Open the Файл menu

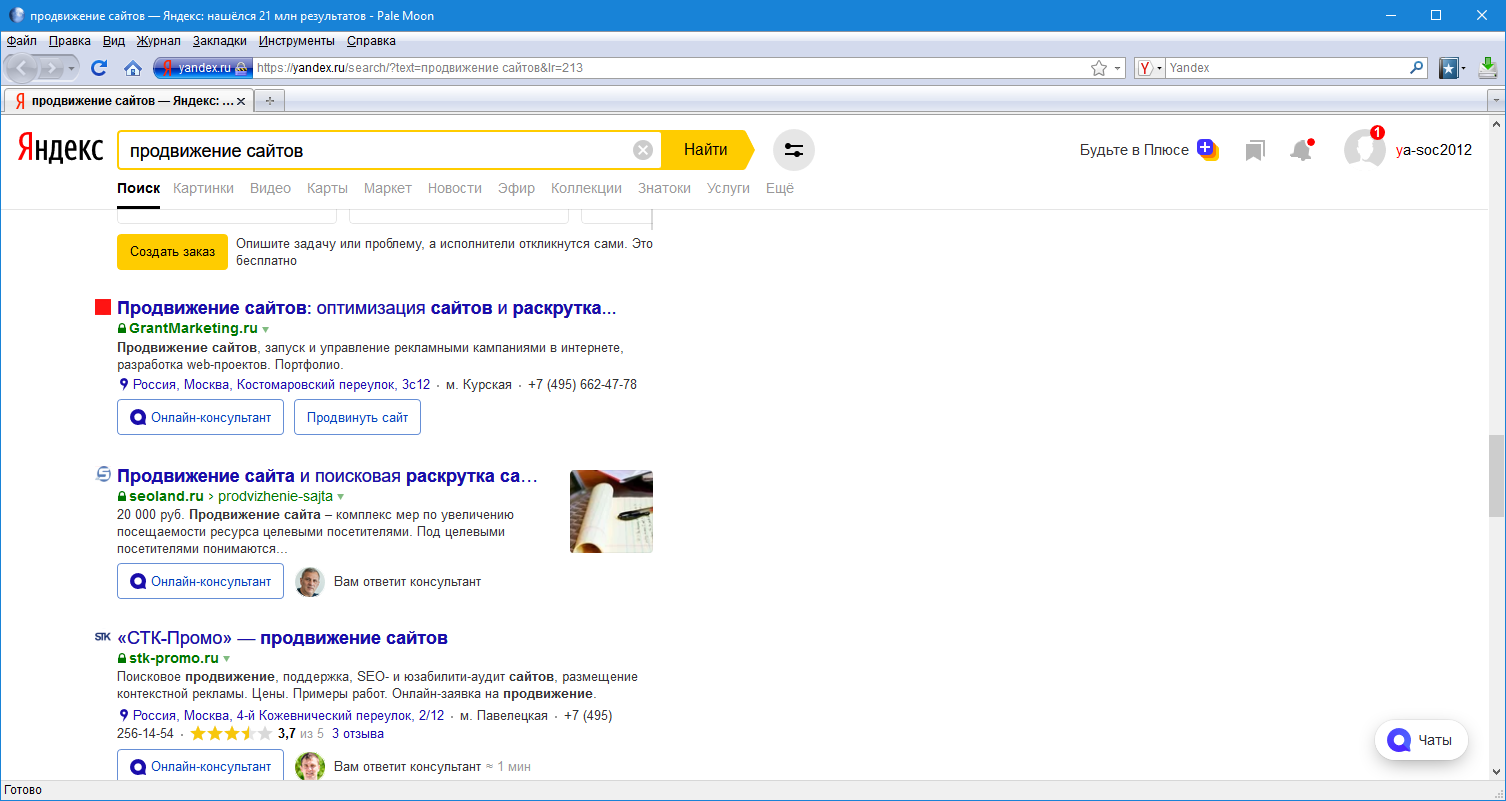coord(21,41)
